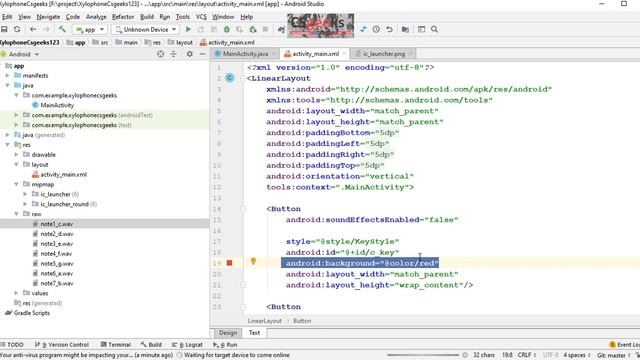Click the class gutter icon on line 2
640x360 pixels.
pos(230,78)
